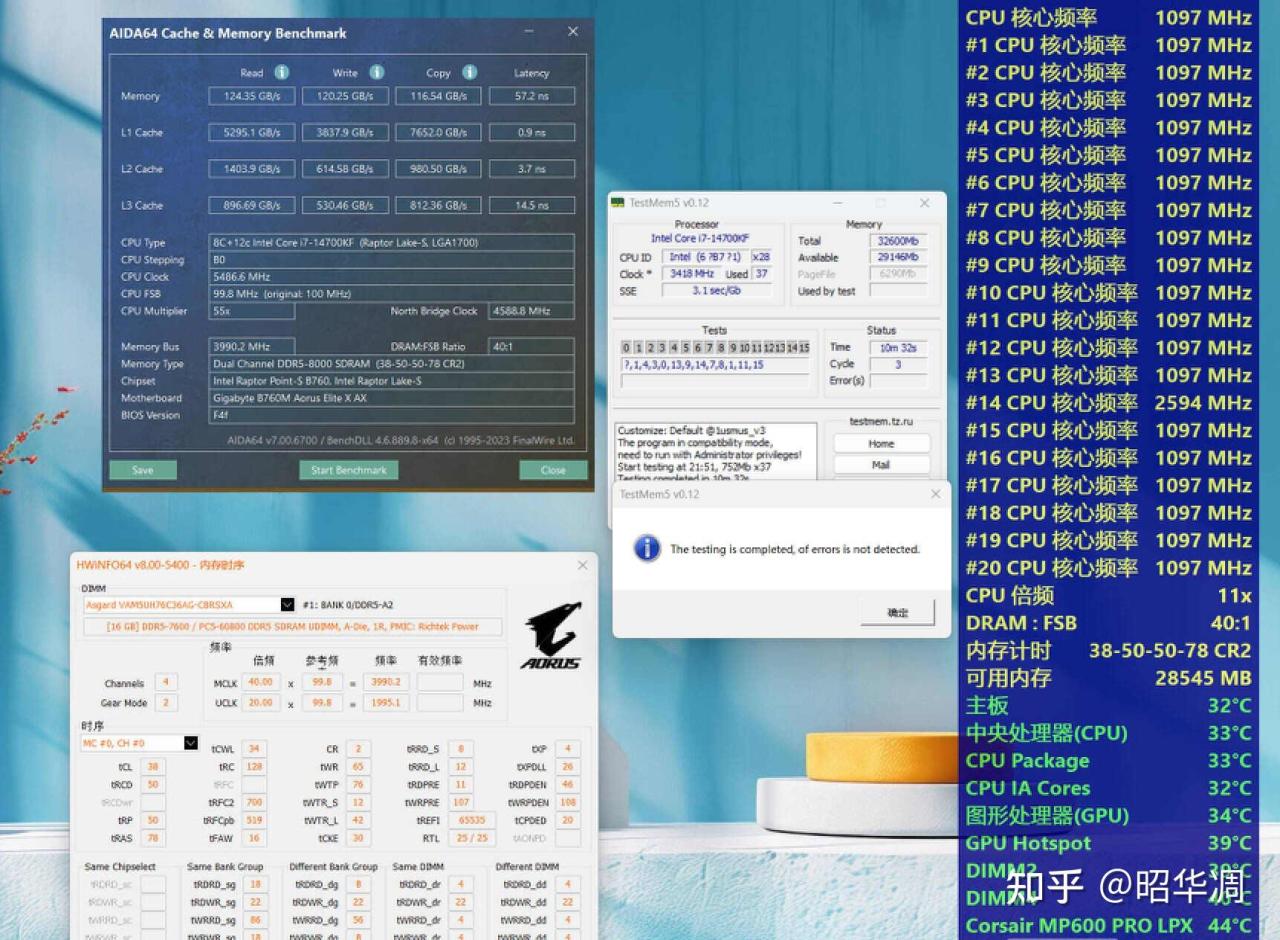Click the Cycle value 3 in TestMem5
The height and width of the screenshot is (940, 1280).
[x=898, y=364]
